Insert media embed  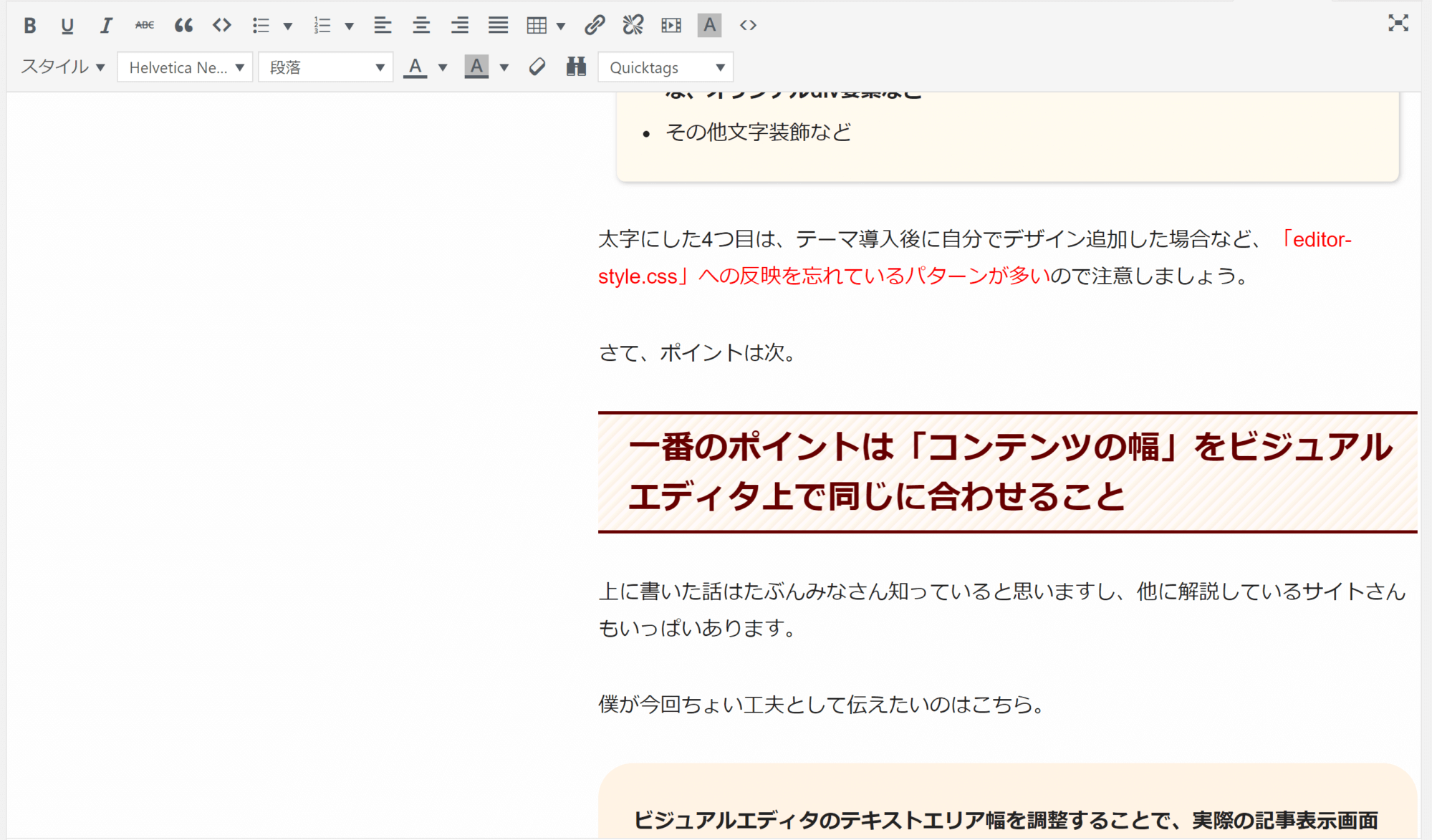[x=671, y=26]
